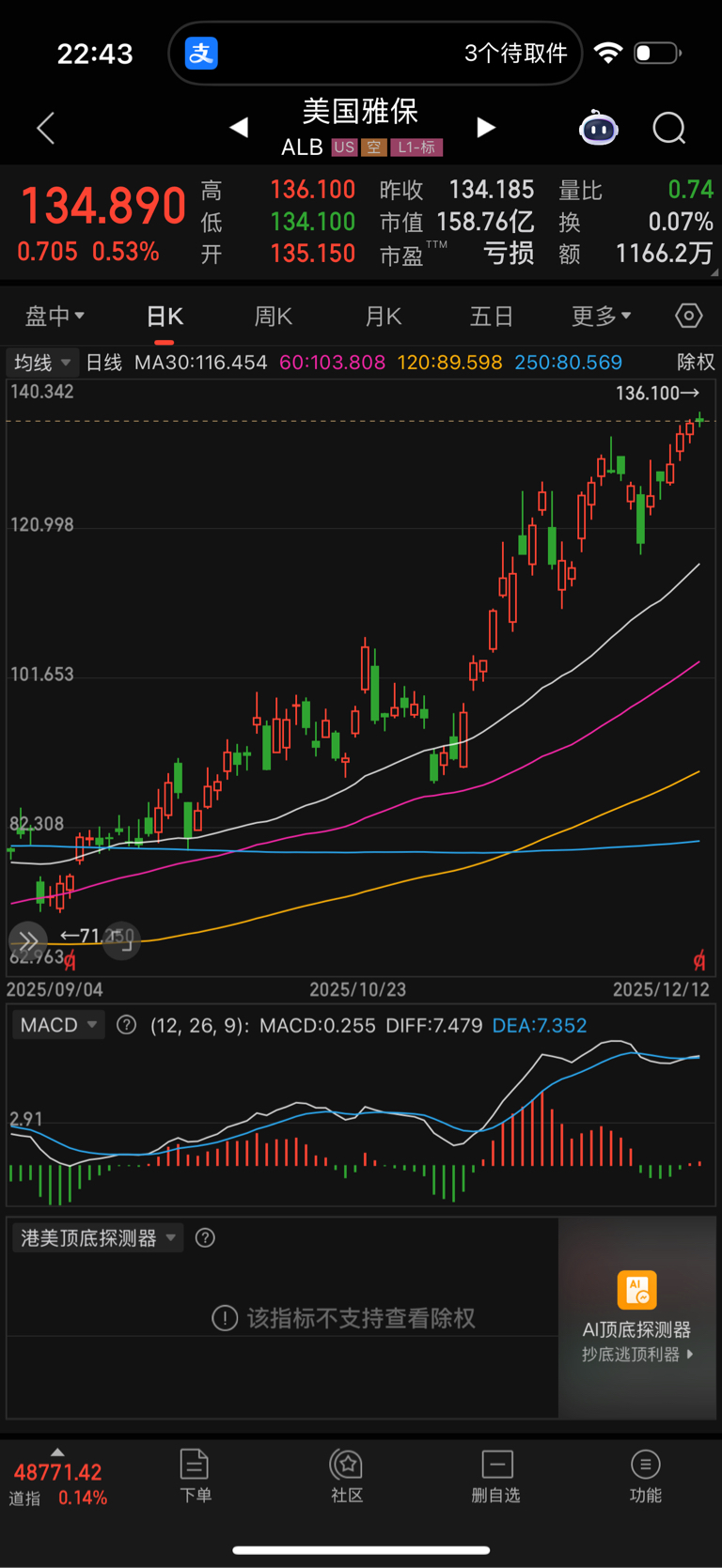The width and height of the screenshot is (722, 1568).
Task: Open the 均线 indicator dropdown
Action: coord(42,363)
